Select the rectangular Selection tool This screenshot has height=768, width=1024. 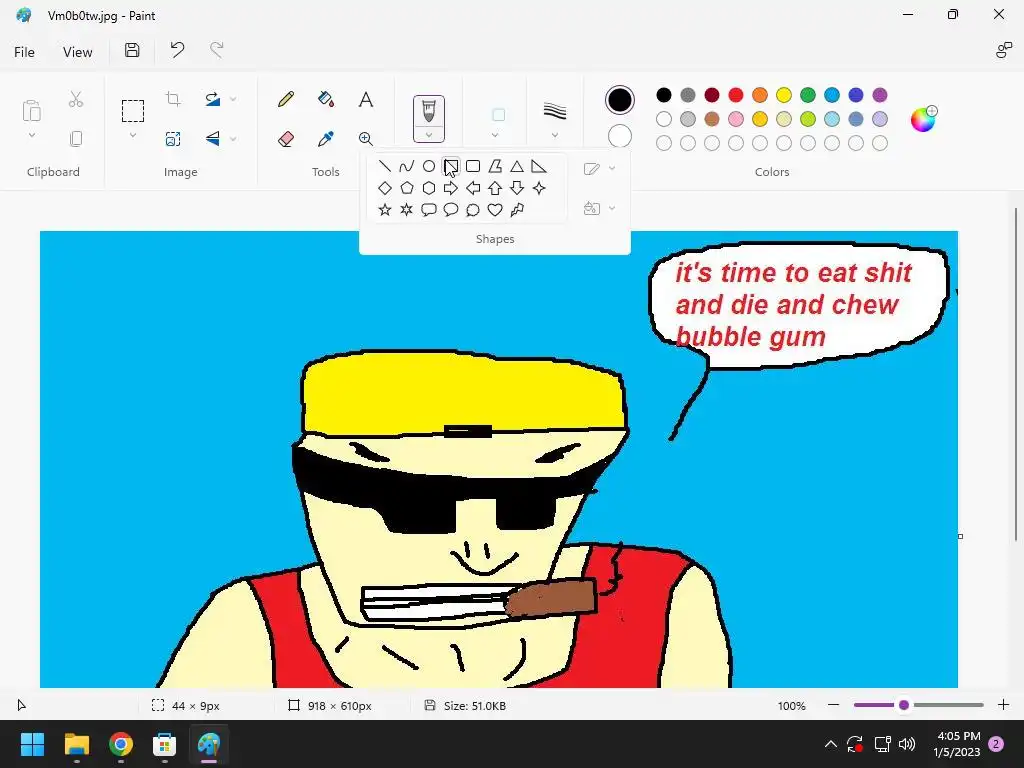[133, 111]
